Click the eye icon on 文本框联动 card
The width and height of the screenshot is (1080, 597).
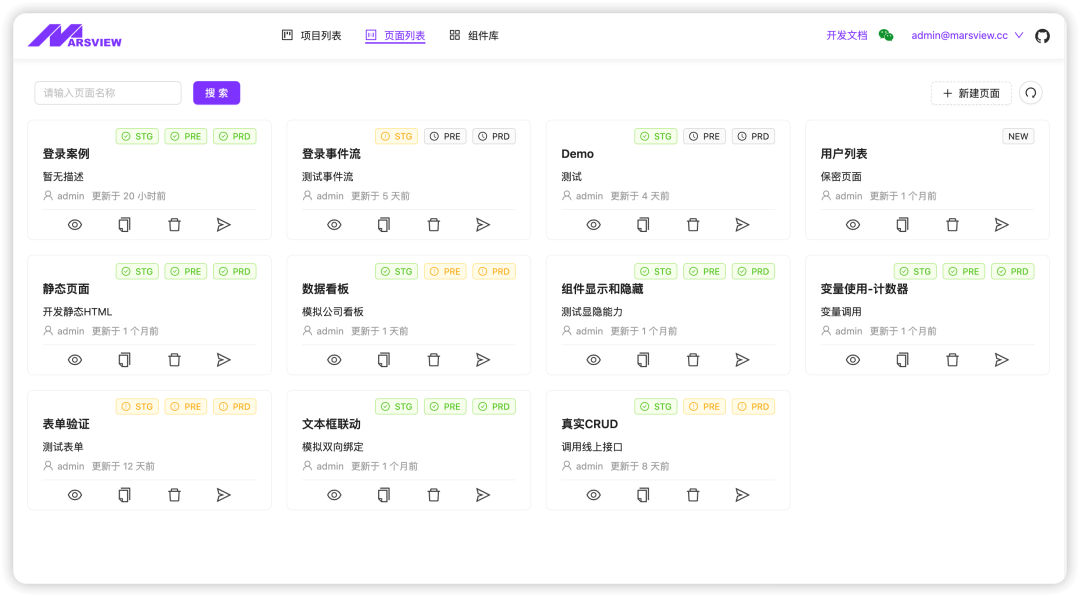[x=334, y=495]
